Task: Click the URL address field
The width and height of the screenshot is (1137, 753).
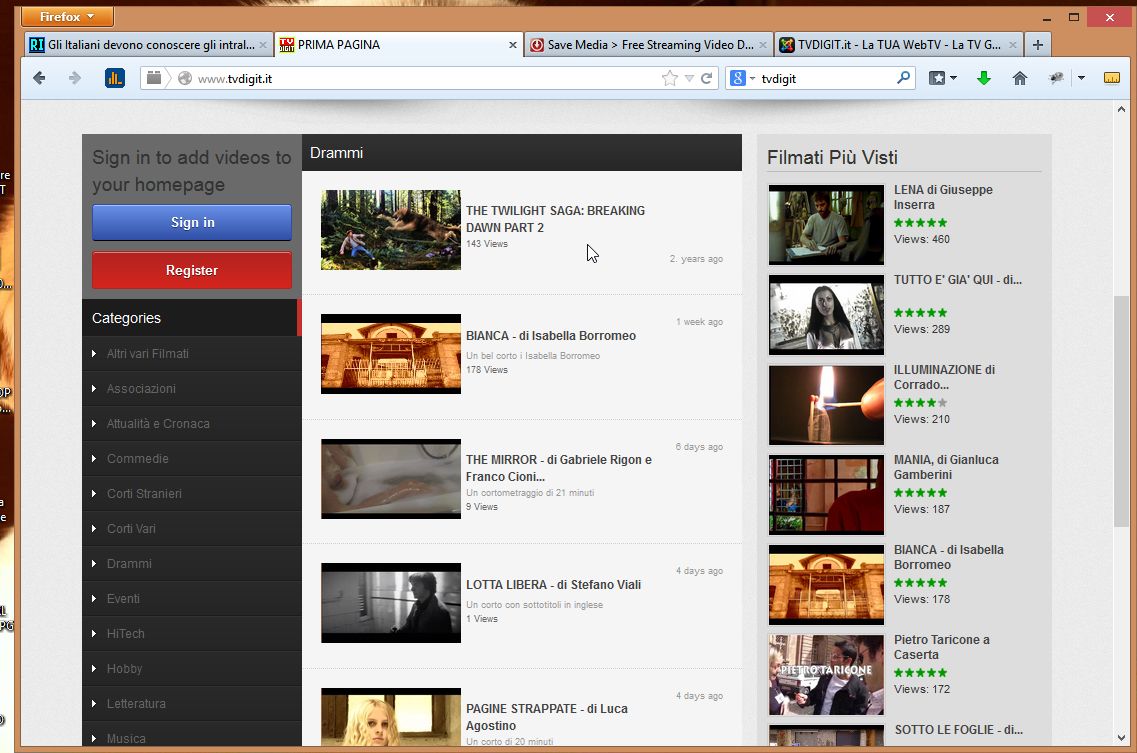Action: tap(428, 78)
